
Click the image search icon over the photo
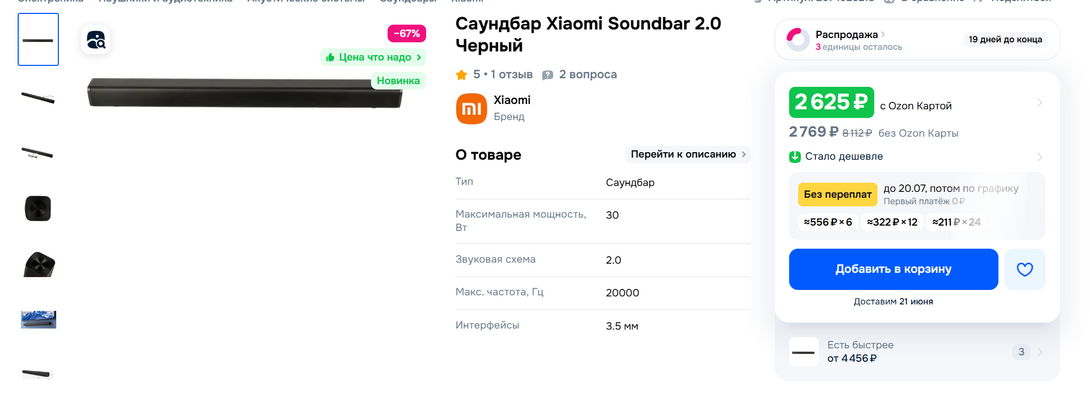point(96,40)
